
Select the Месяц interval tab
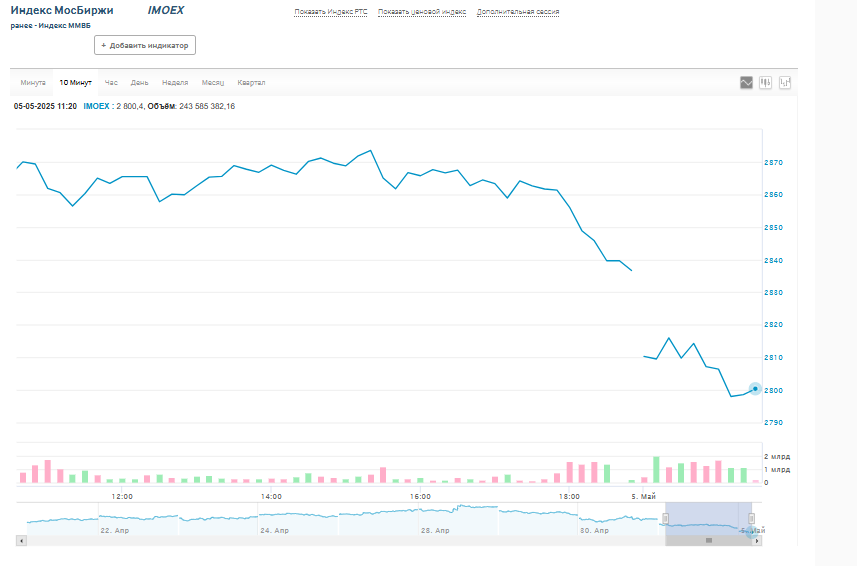[213, 82]
